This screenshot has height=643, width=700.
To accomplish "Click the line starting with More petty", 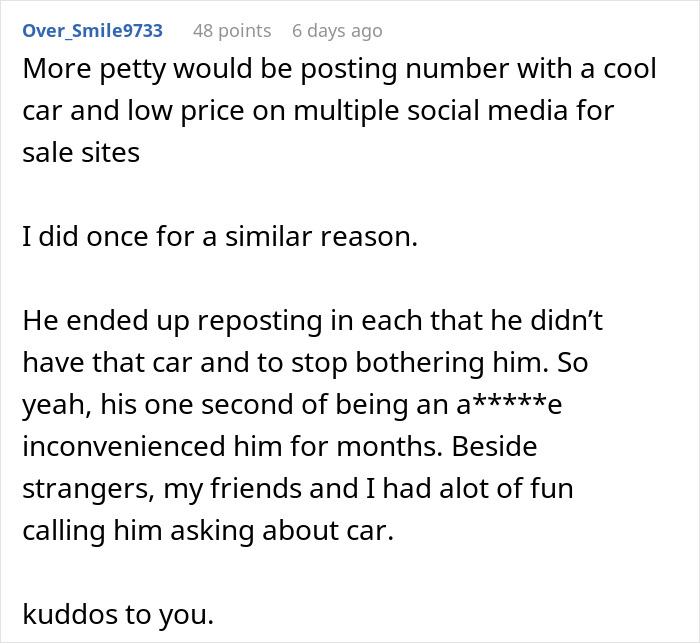I will click(x=342, y=71).
